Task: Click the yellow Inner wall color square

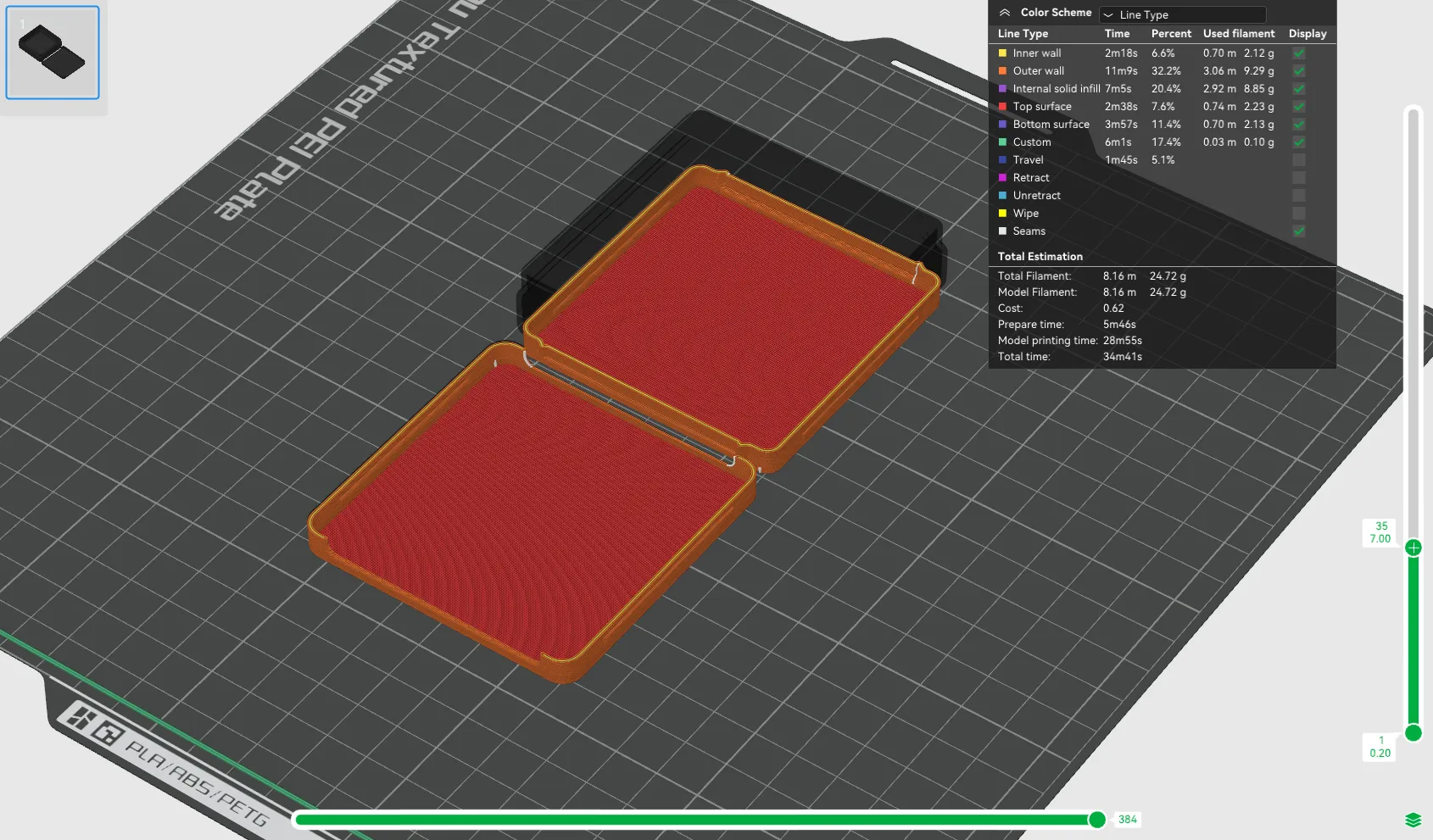Action: pyautogui.click(x=1003, y=53)
